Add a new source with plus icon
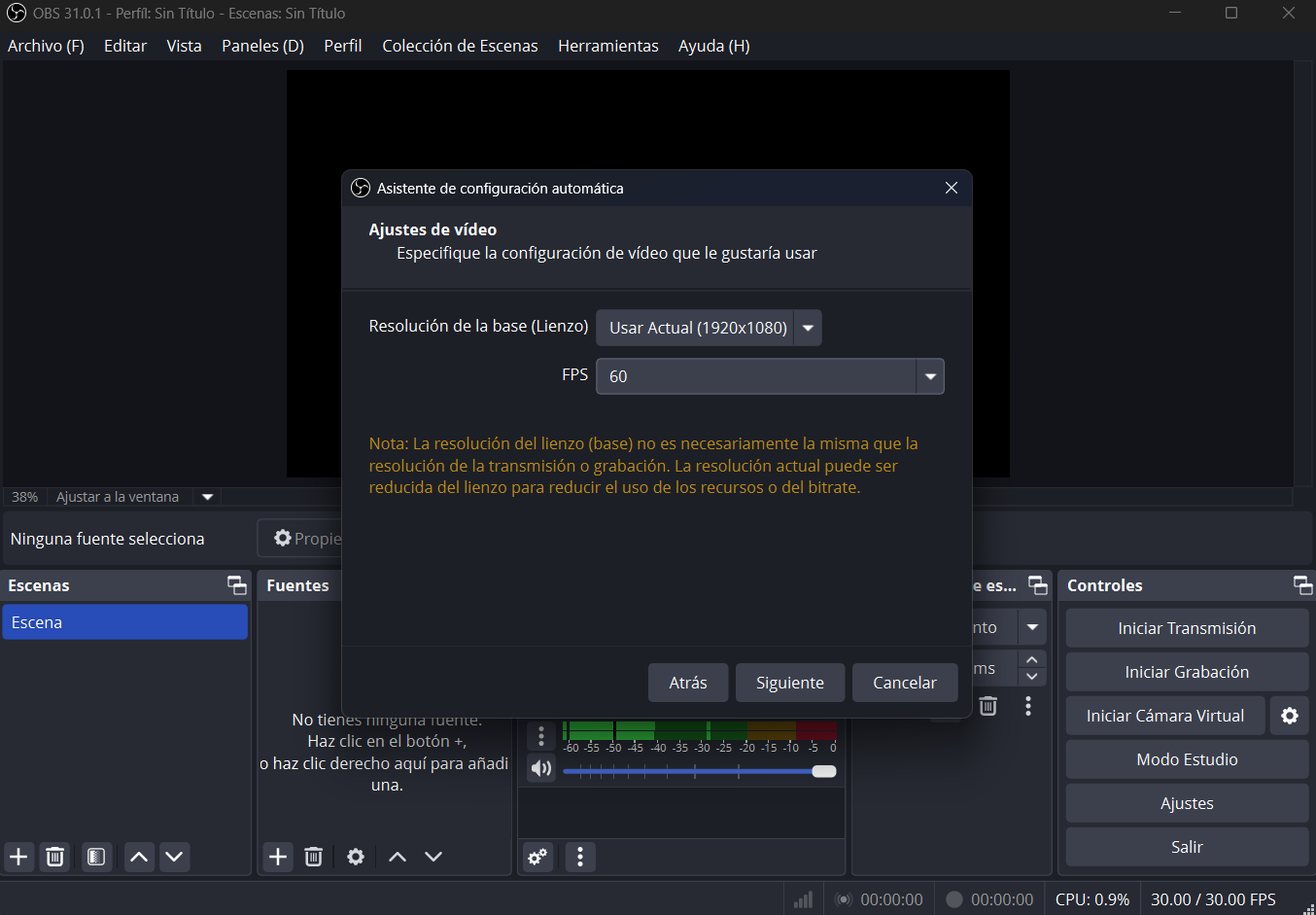 click(x=278, y=857)
